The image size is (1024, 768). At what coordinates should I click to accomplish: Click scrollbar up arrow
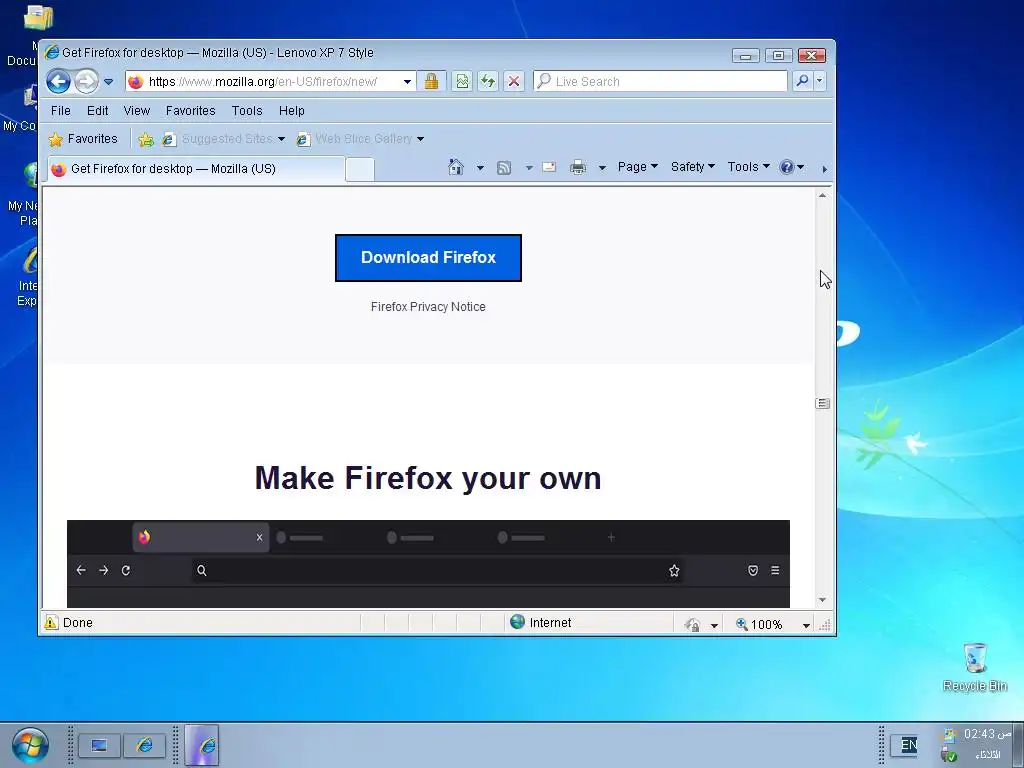coord(823,195)
